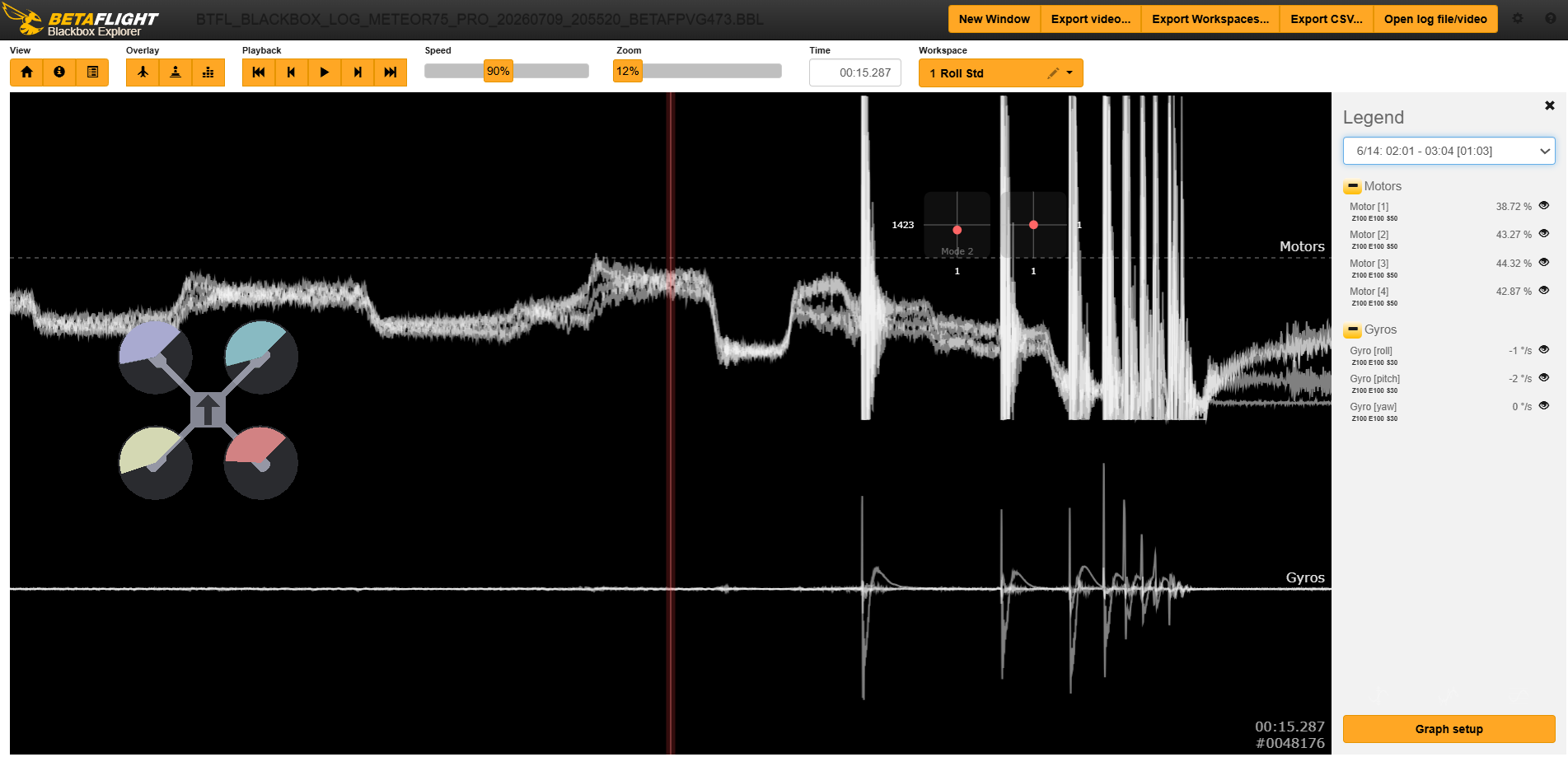
Task: Toggle visibility of Gyro [roll]
Action: pos(1544,350)
